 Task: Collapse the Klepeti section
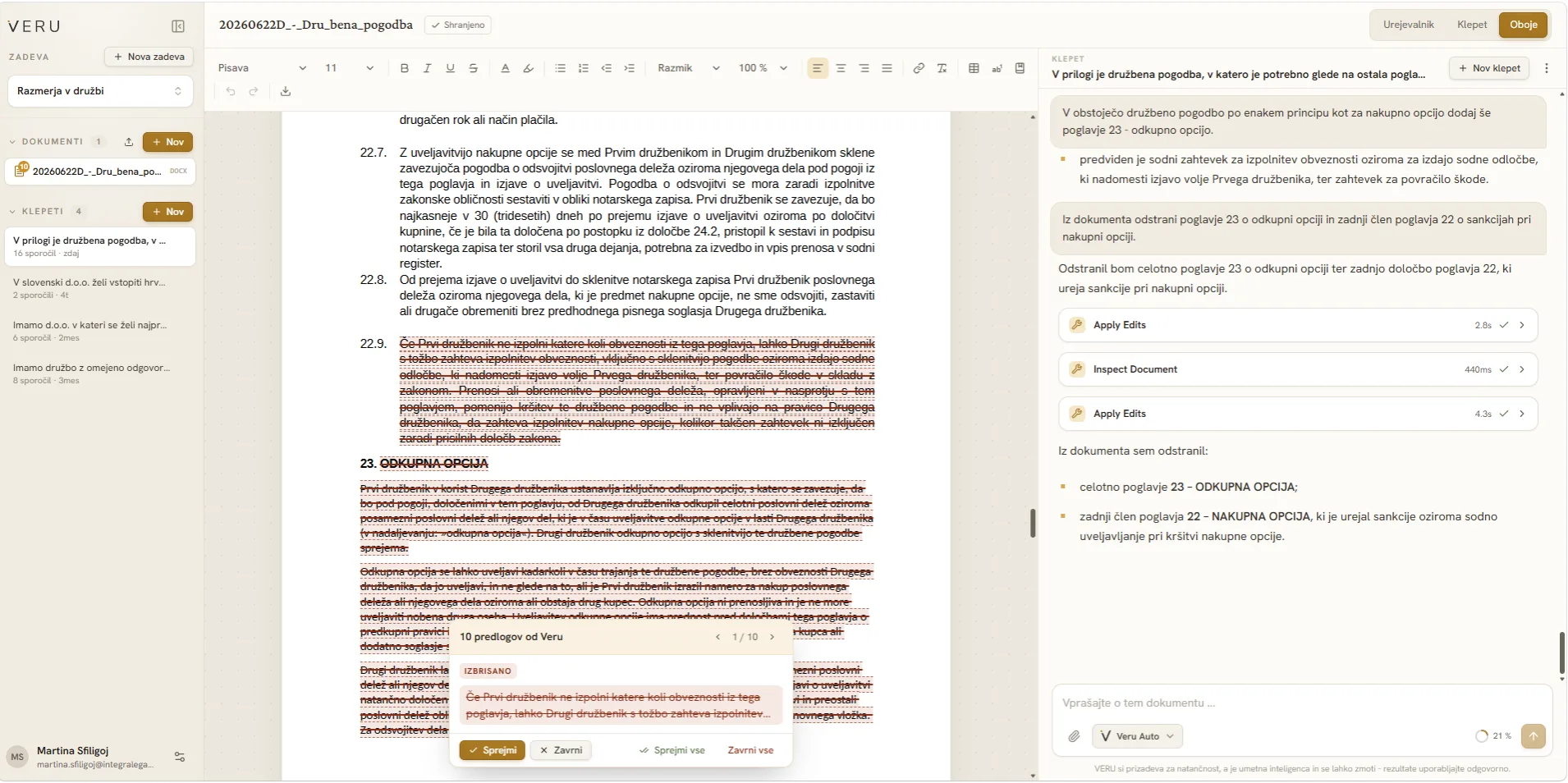coord(12,212)
